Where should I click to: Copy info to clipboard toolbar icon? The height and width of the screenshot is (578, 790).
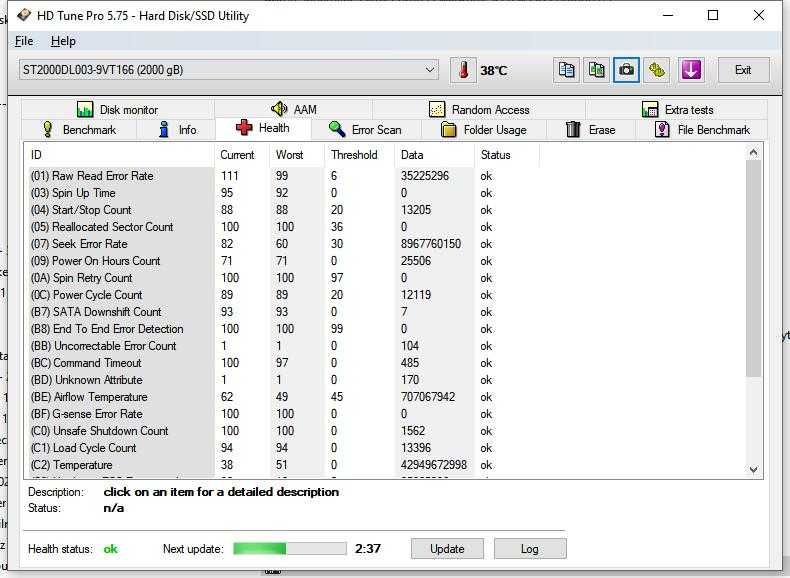pos(566,70)
